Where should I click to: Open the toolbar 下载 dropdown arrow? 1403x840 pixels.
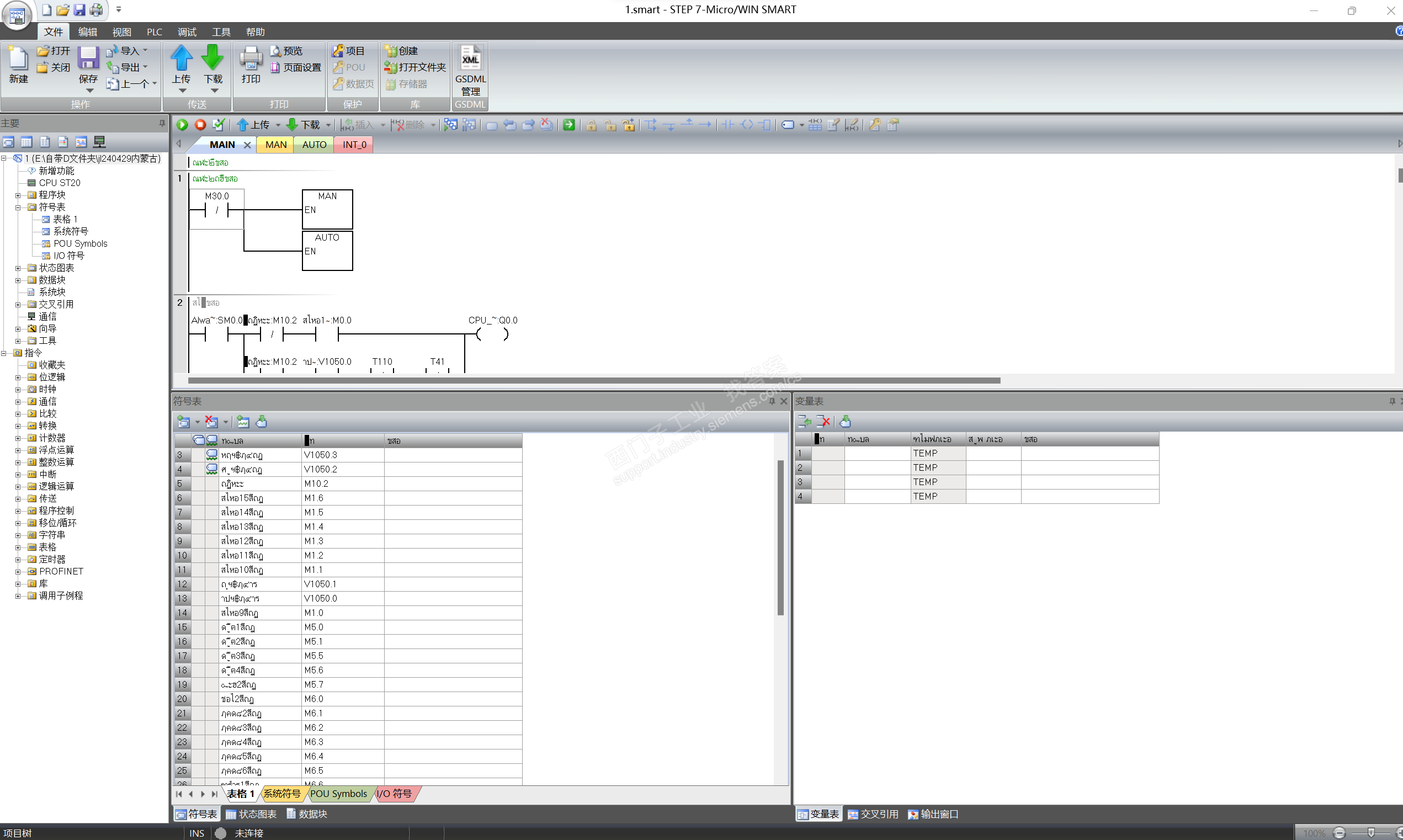[x=328, y=125]
